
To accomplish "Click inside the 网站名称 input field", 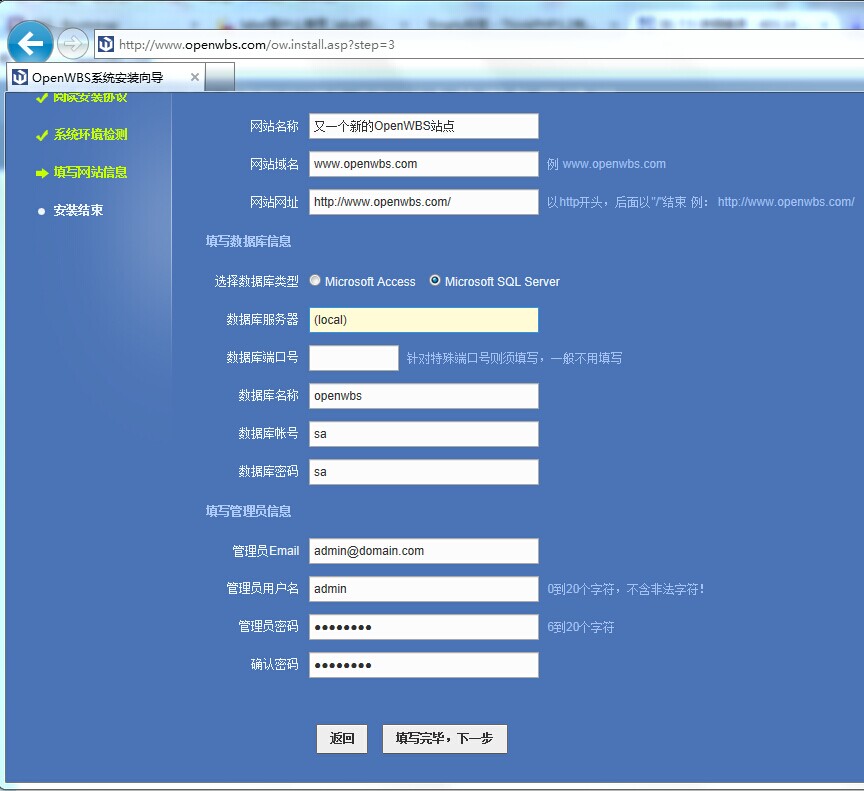I will coord(423,125).
